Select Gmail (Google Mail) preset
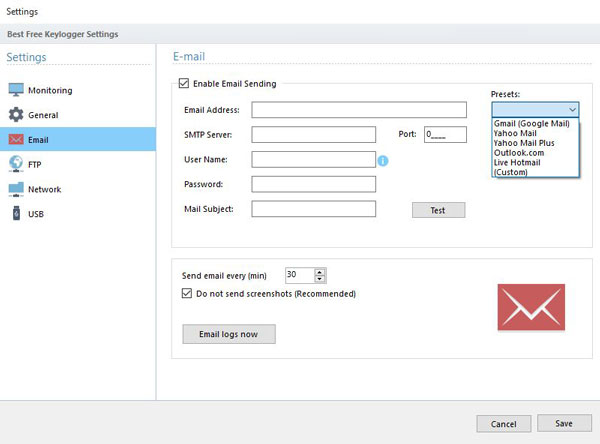The height and width of the screenshot is (444, 600). click(530, 124)
